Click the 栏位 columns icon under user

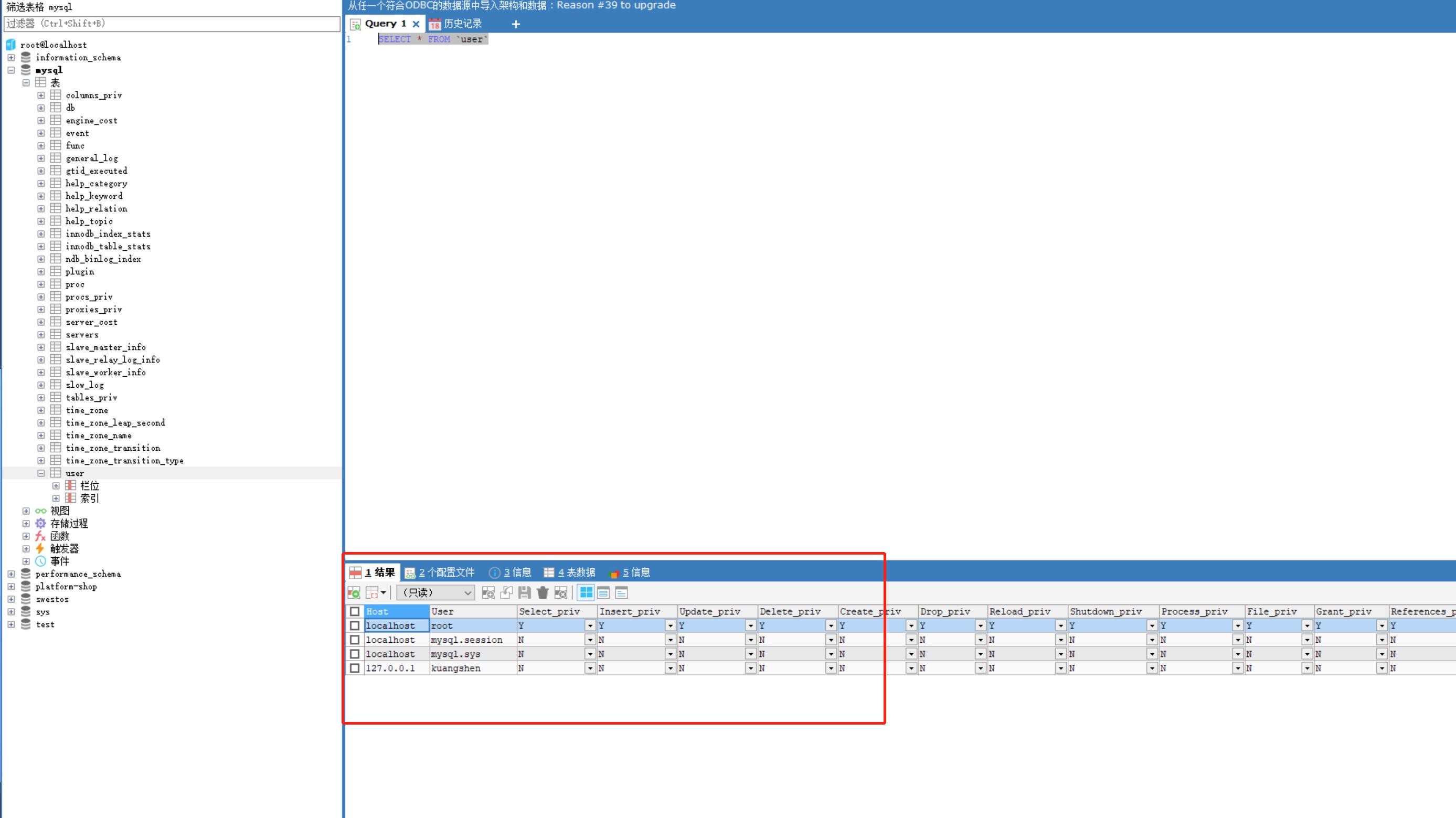click(x=71, y=485)
